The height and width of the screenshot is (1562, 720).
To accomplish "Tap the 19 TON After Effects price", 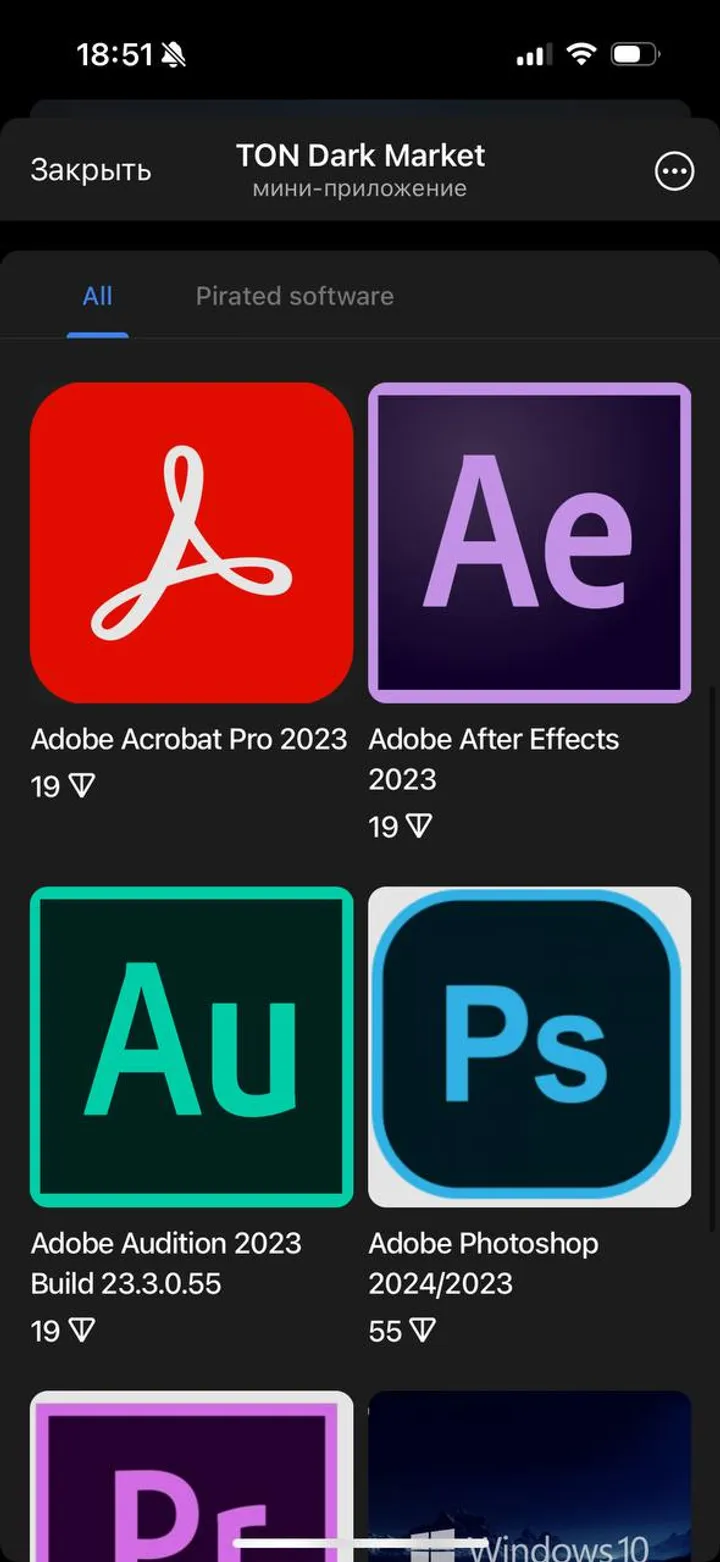I will tap(400, 827).
